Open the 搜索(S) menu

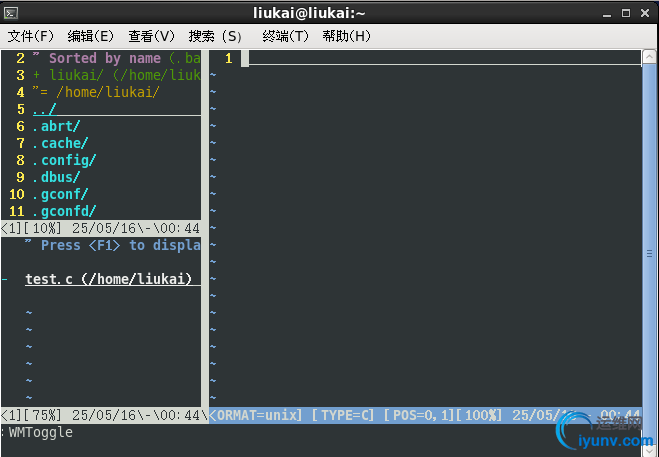click(215, 36)
